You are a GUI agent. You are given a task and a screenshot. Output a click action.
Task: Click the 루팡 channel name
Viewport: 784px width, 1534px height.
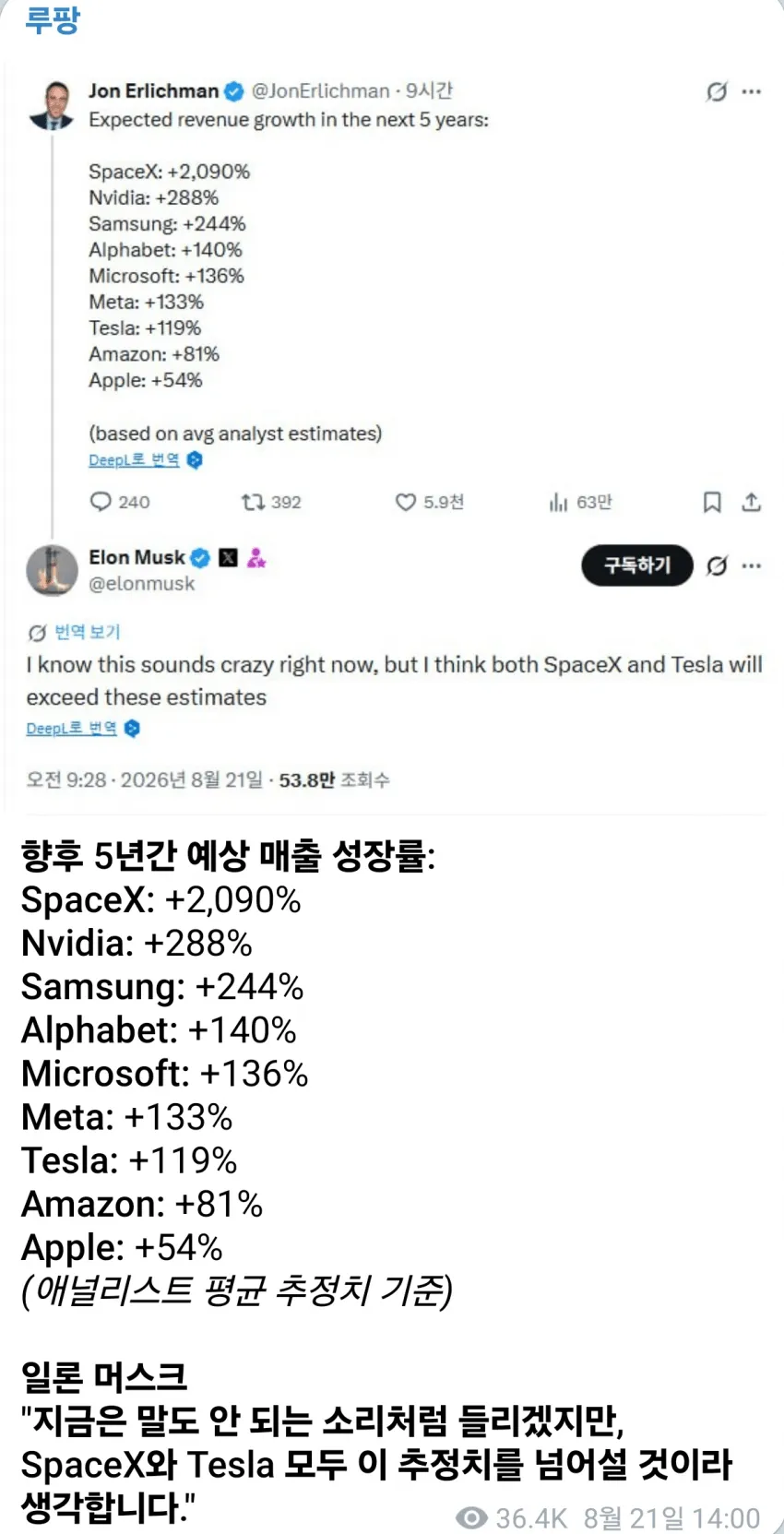(x=53, y=20)
